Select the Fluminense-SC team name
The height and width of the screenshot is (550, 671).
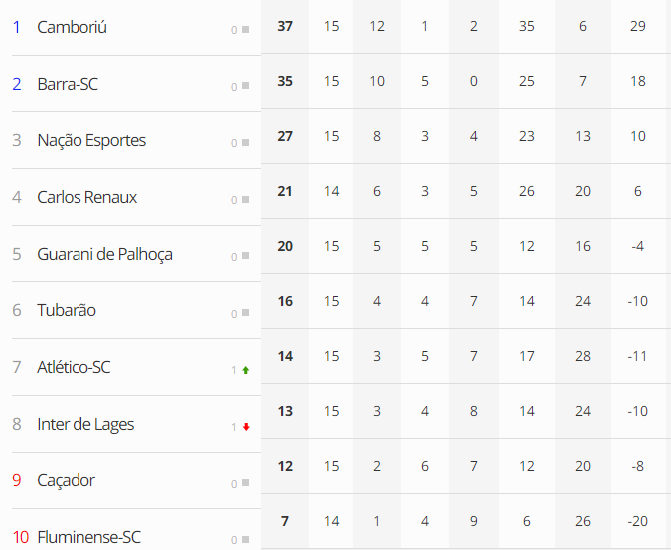pos(89,537)
